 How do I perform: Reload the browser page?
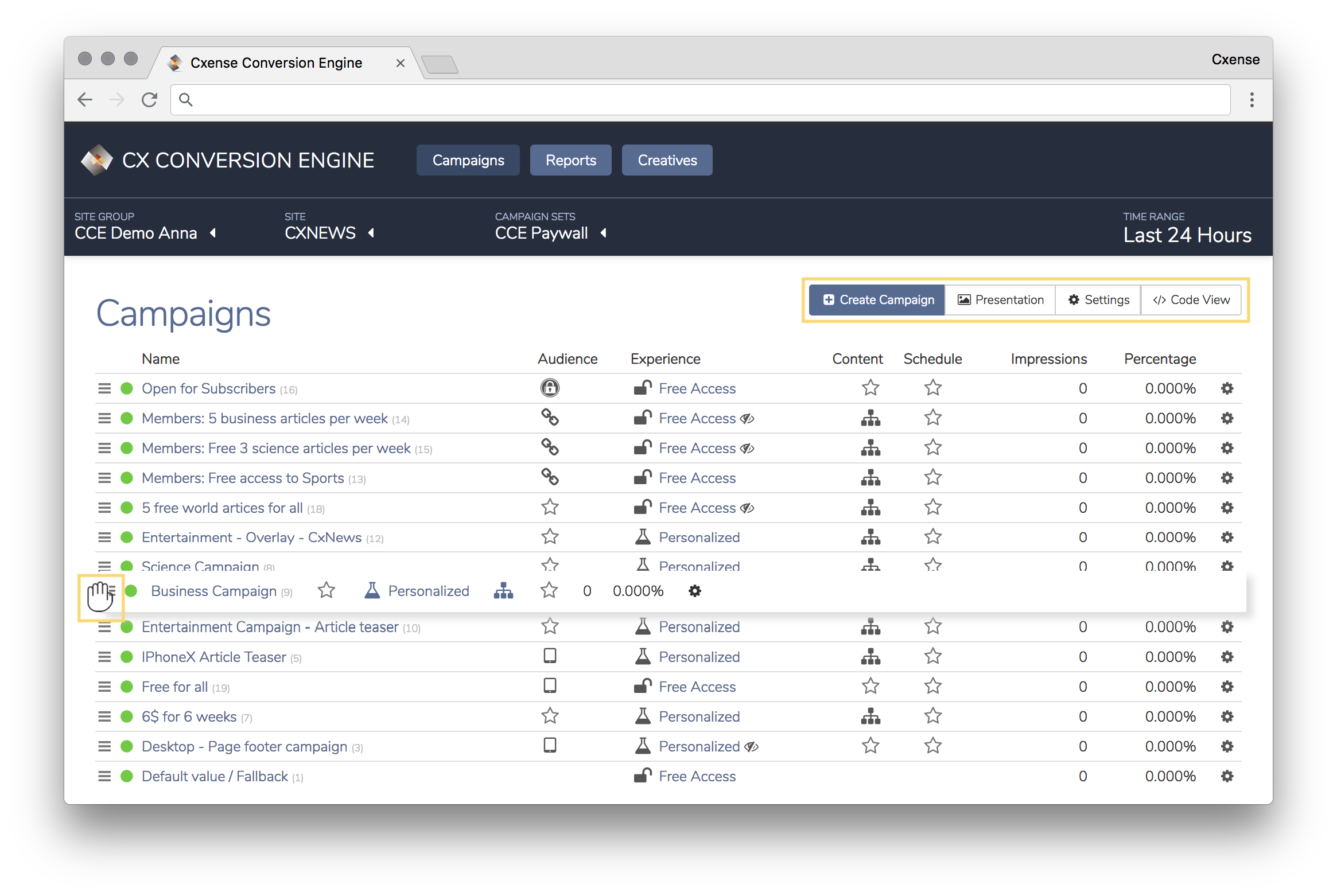point(150,100)
